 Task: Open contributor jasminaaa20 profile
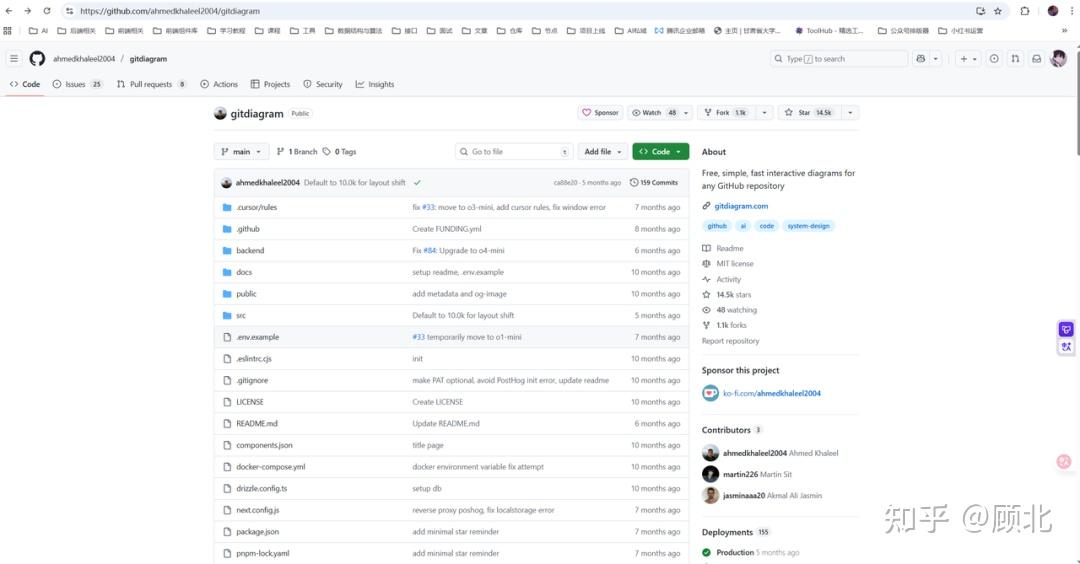point(744,496)
